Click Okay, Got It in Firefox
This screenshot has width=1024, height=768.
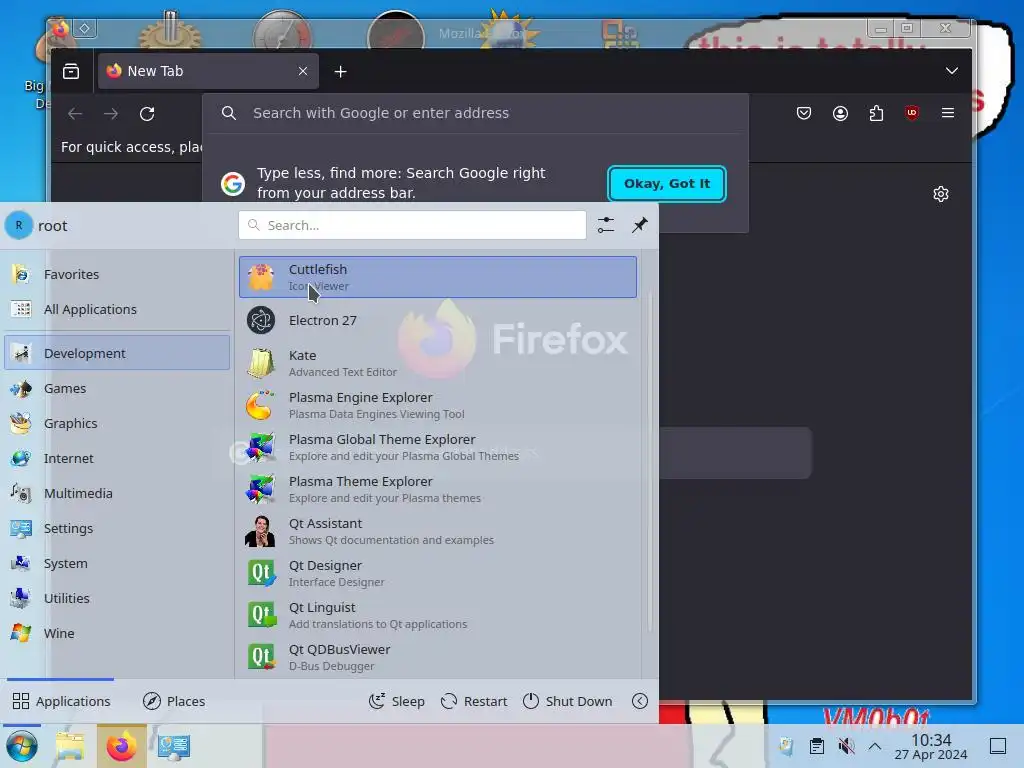click(x=667, y=184)
